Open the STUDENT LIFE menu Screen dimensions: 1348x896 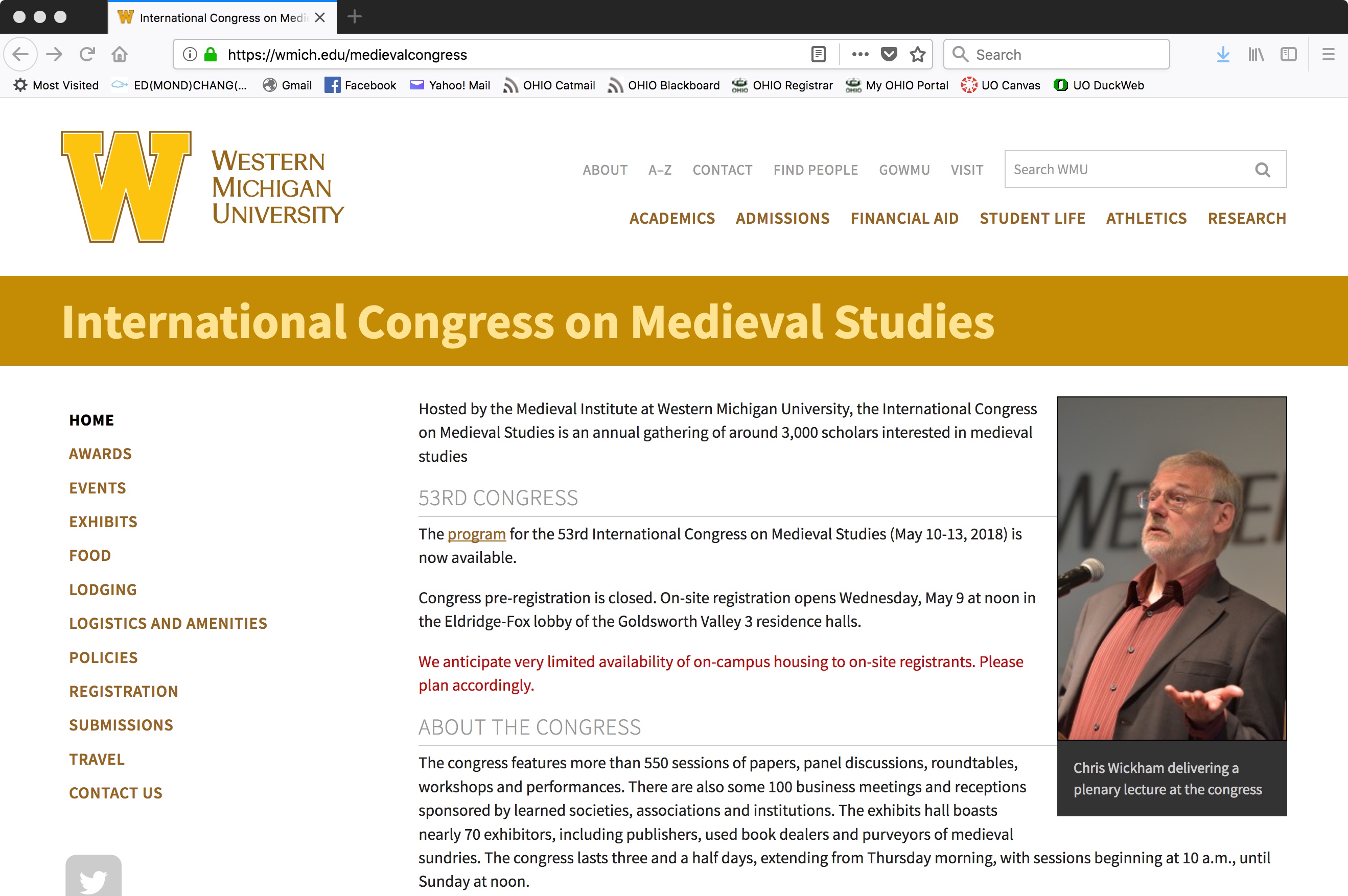coord(1033,218)
